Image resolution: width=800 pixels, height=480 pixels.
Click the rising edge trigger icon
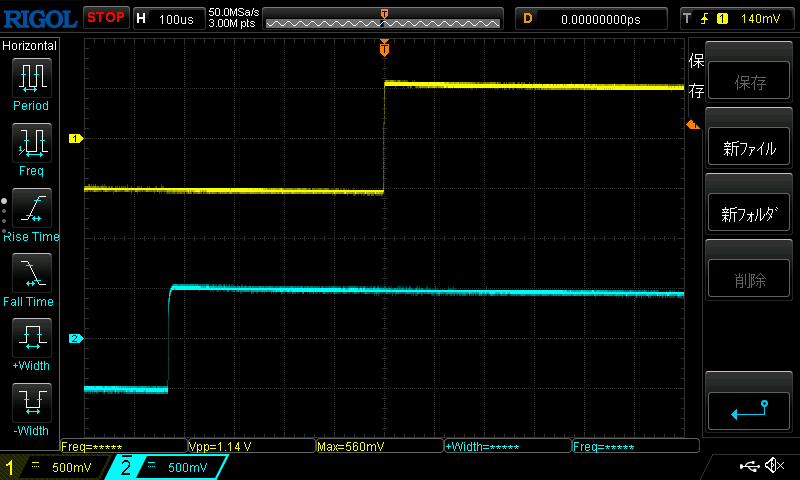click(x=704, y=19)
